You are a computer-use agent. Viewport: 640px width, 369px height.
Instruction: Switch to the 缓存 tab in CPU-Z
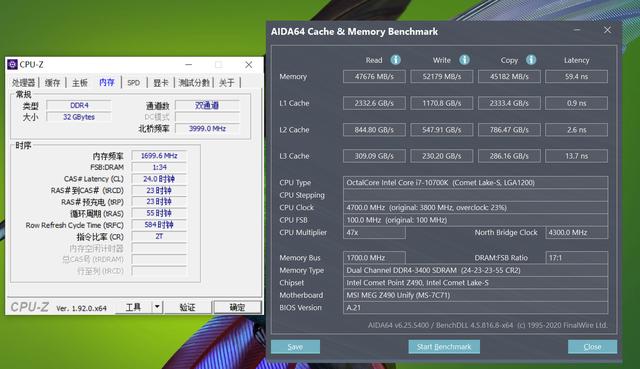point(52,83)
